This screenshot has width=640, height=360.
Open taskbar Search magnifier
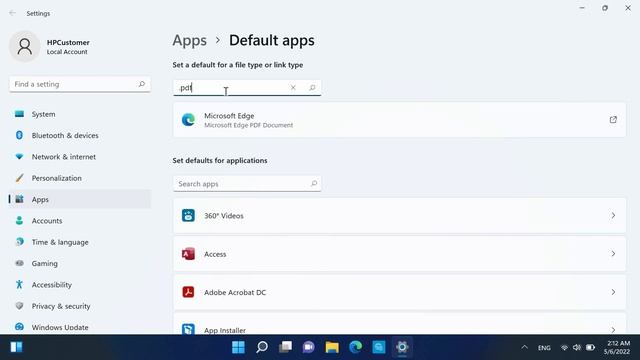tap(262, 347)
